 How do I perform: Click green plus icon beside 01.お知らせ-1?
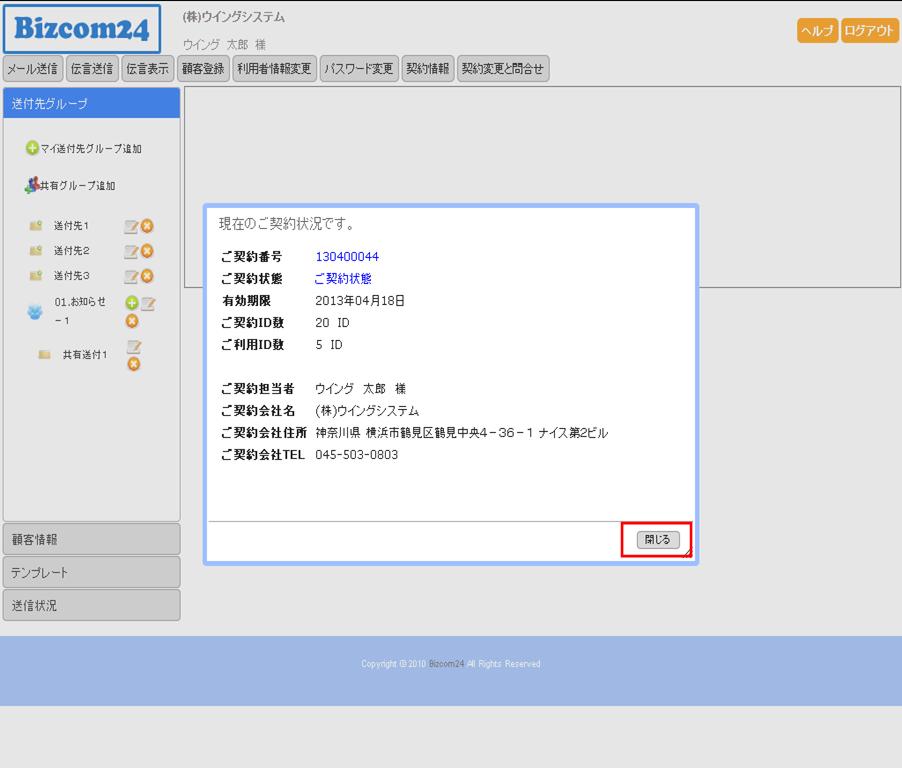point(131,303)
